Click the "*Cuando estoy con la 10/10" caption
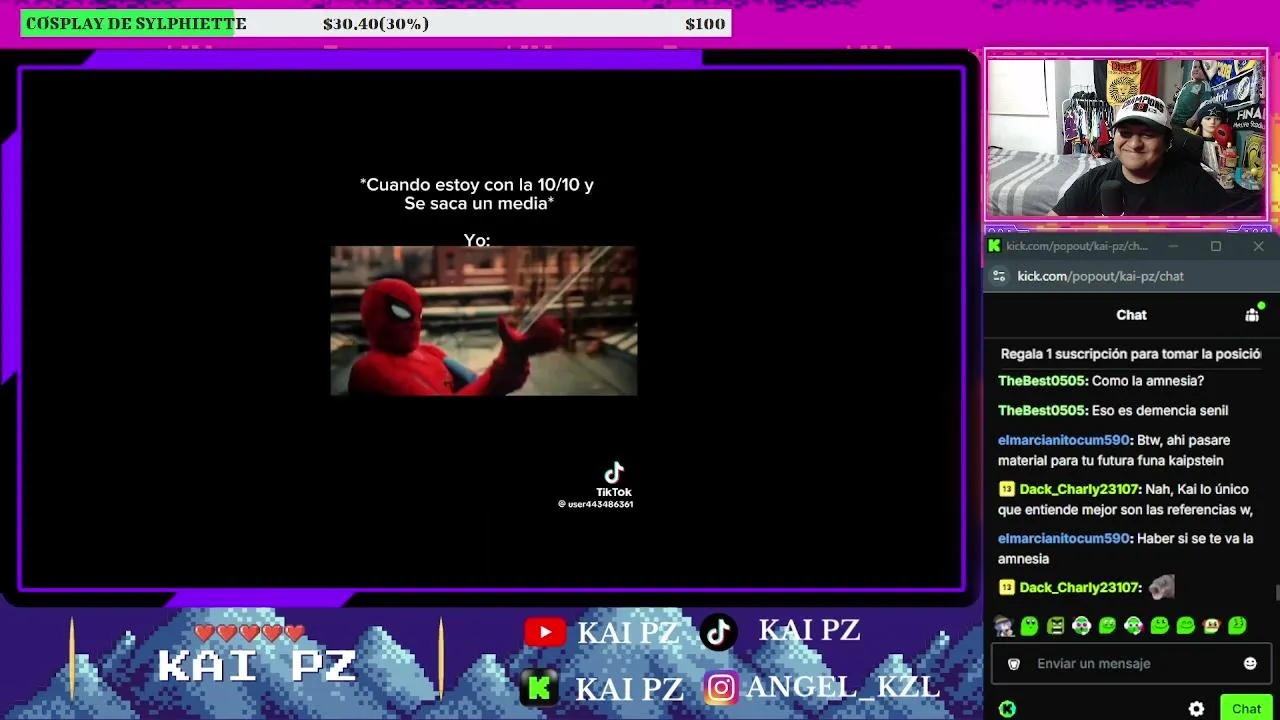 point(477,194)
